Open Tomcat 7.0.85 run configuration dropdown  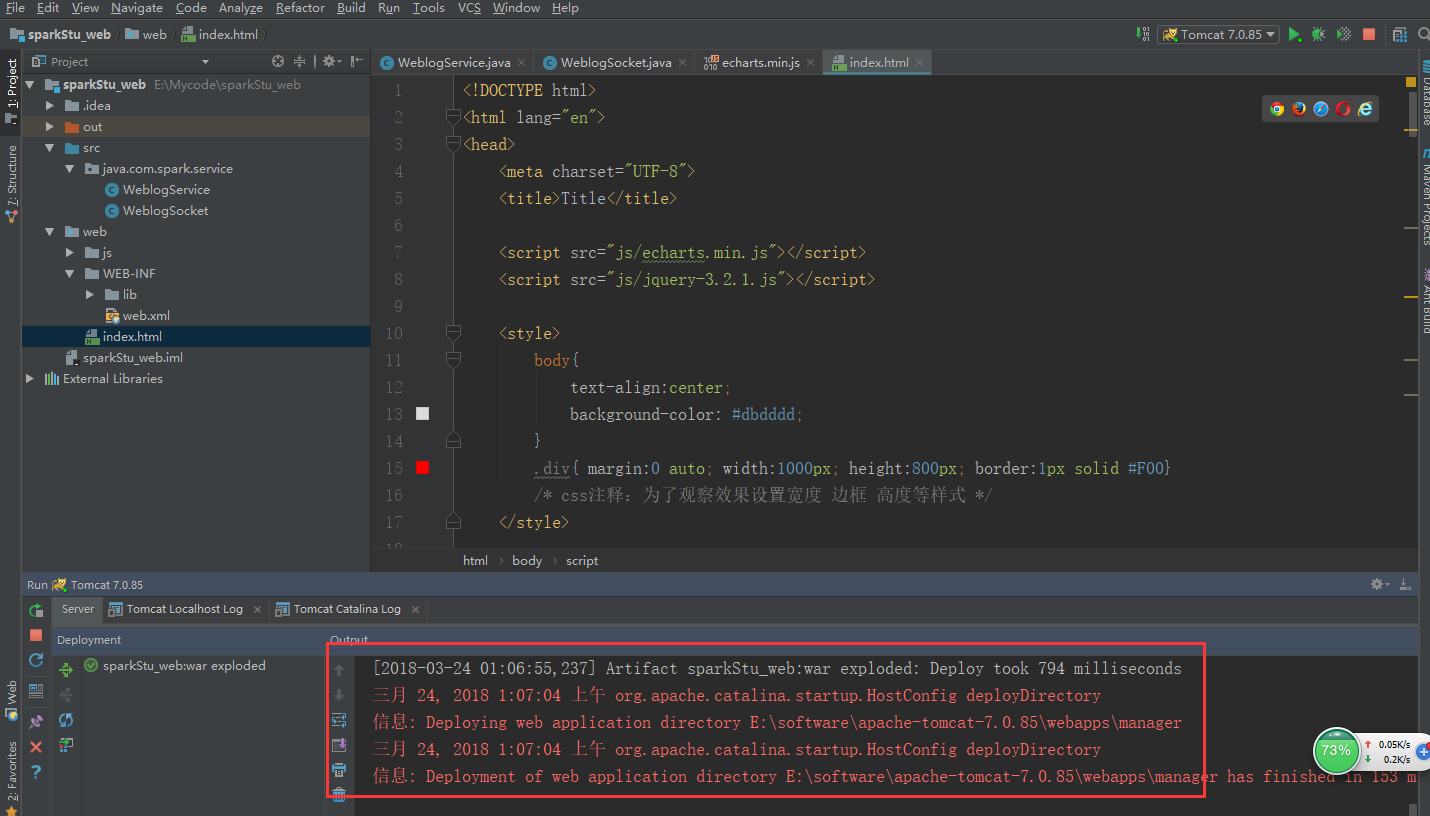coord(1219,34)
